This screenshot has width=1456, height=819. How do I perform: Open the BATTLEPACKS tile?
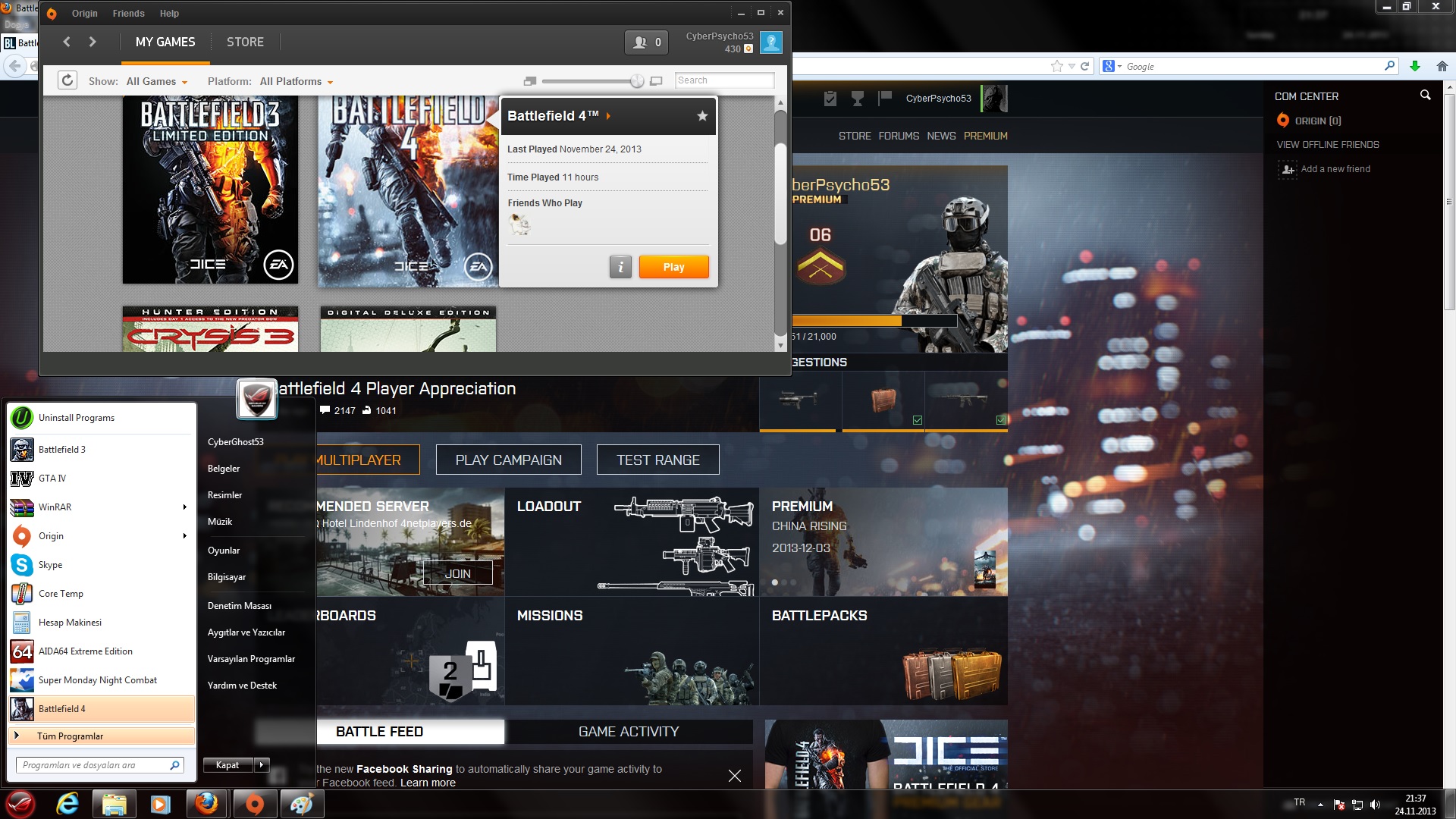tap(883, 651)
